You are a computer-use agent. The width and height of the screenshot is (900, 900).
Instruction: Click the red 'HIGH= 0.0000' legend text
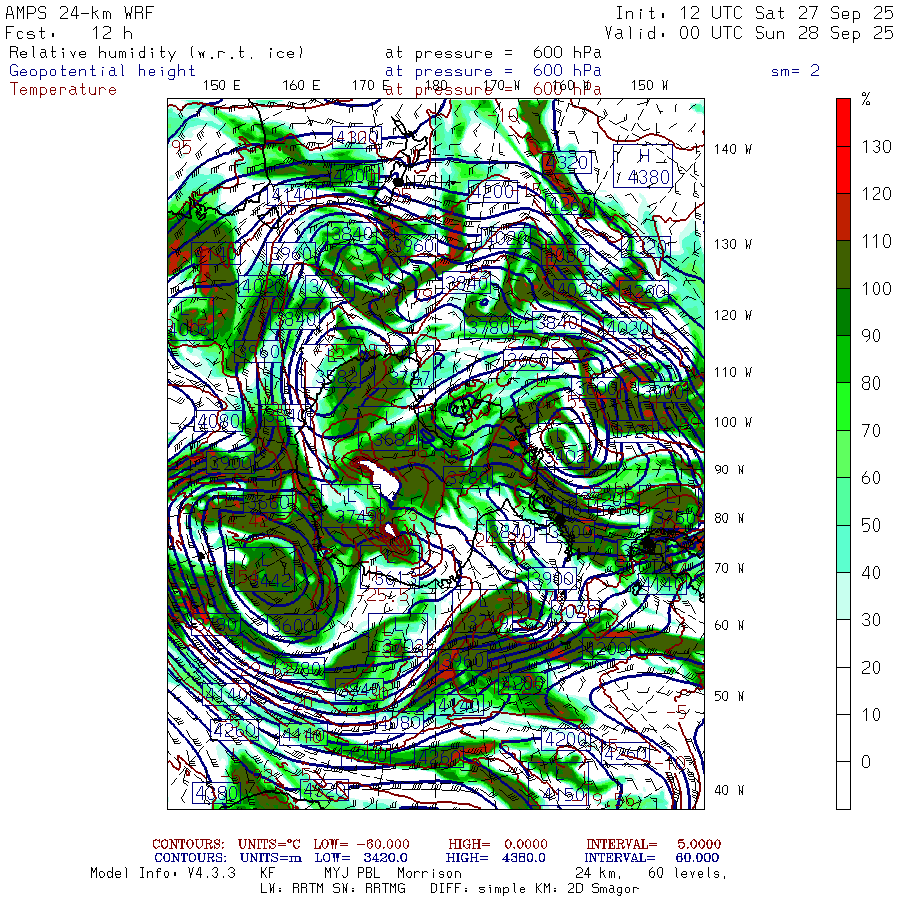498,844
